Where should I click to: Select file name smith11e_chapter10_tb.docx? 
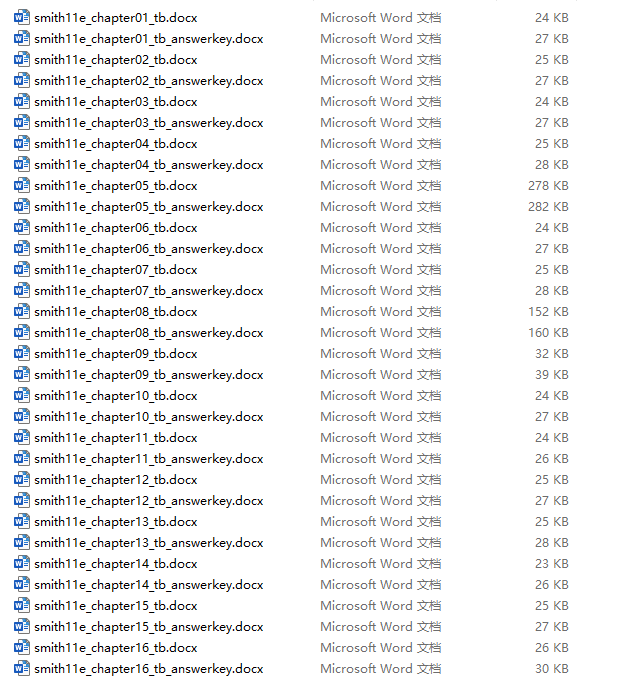116,396
